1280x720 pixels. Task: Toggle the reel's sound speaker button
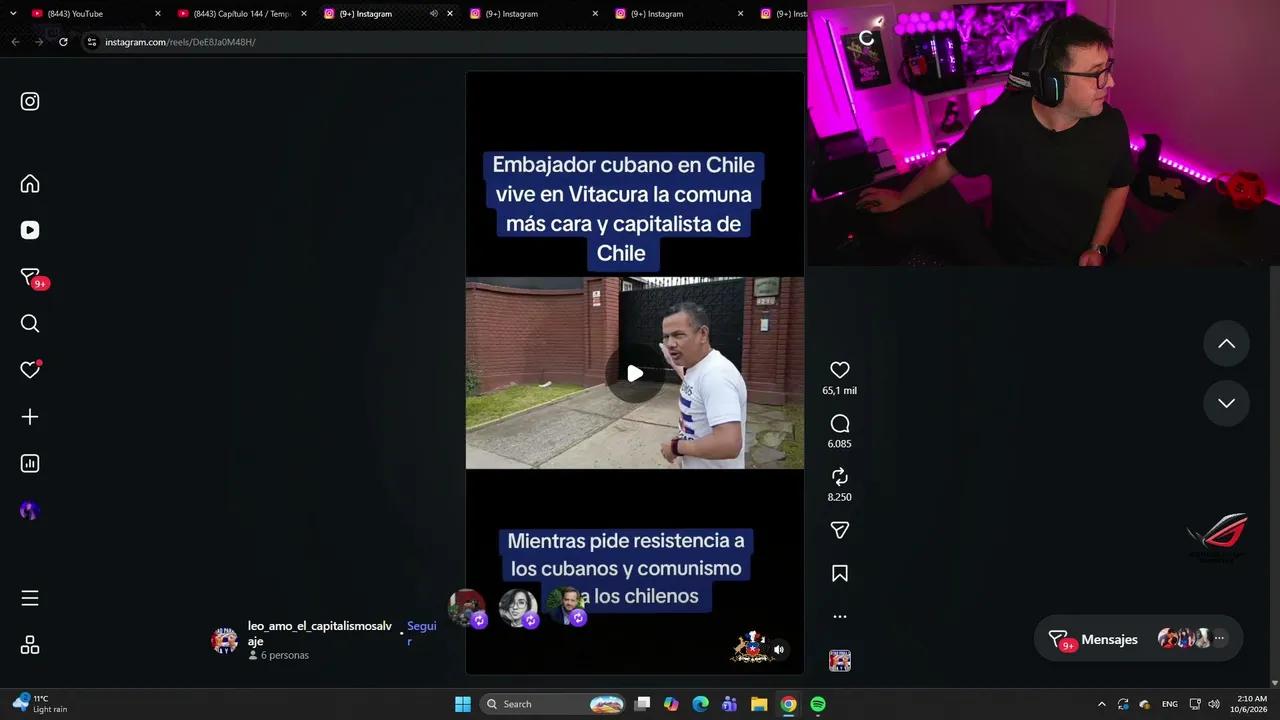(x=779, y=649)
